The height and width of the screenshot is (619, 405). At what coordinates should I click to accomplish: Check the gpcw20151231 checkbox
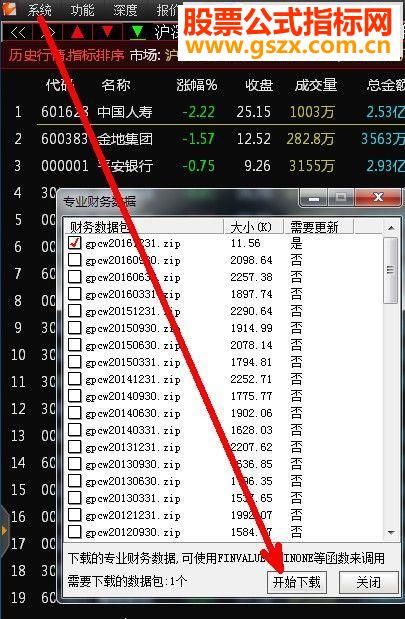[75, 311]
